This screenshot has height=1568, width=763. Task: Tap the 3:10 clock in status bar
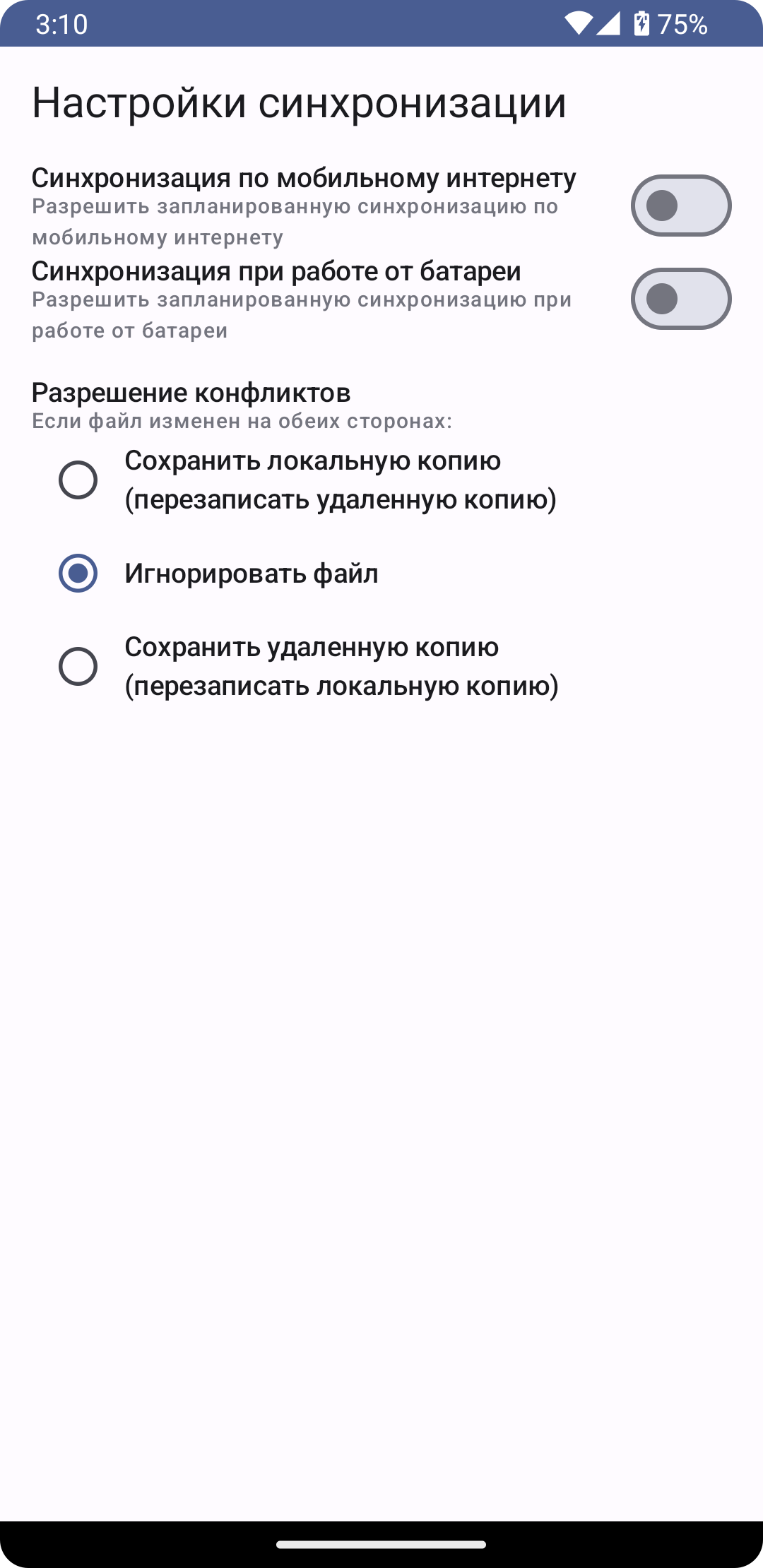pyautogui.click(x=61, y=25)
